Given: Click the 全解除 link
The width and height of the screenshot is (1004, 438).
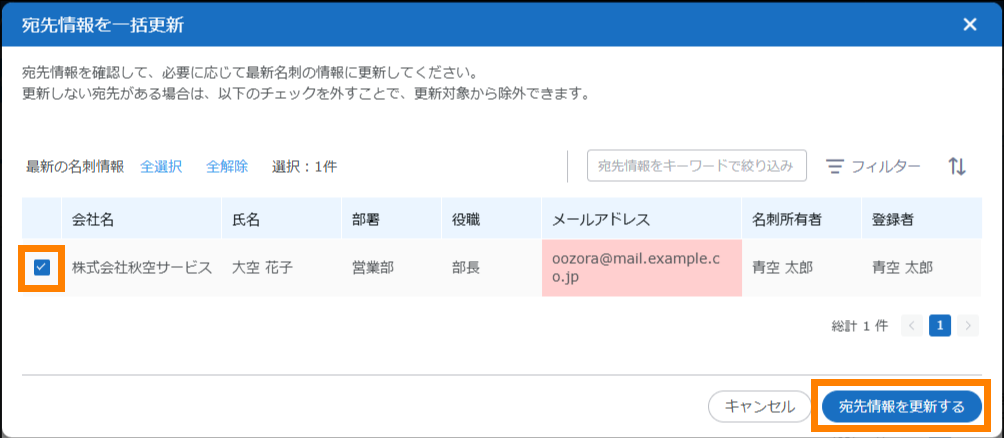Looking at the screenshot, I should point(227,167).
